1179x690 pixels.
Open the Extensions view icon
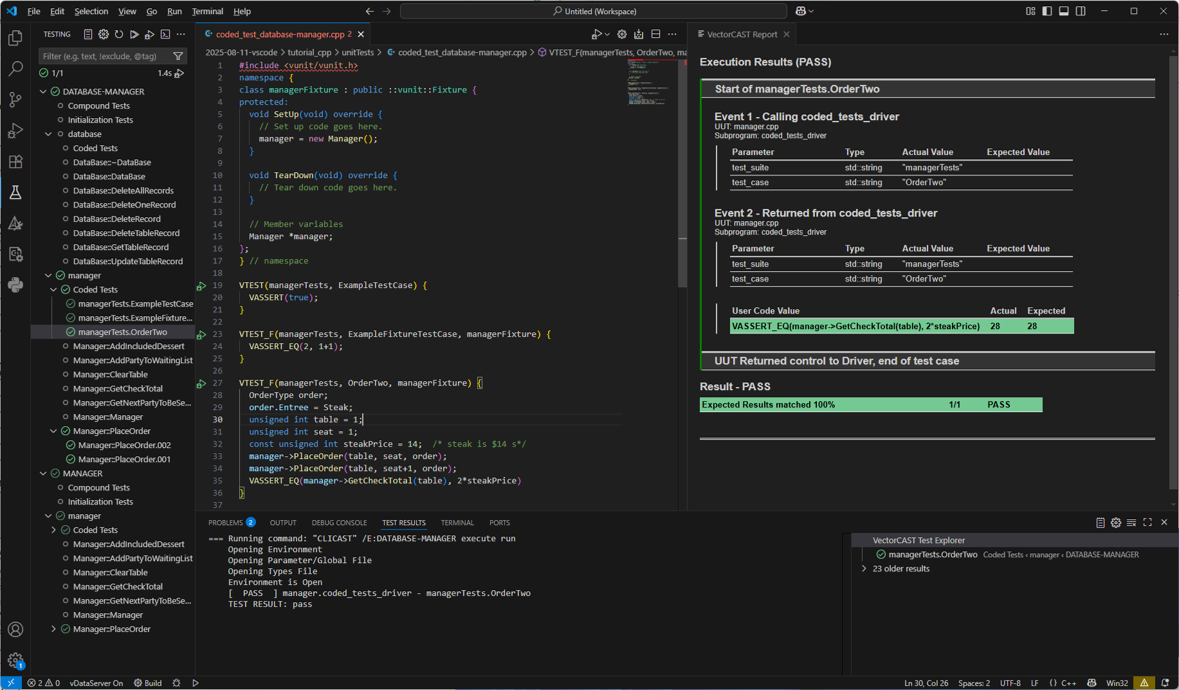tap(15, 161)
